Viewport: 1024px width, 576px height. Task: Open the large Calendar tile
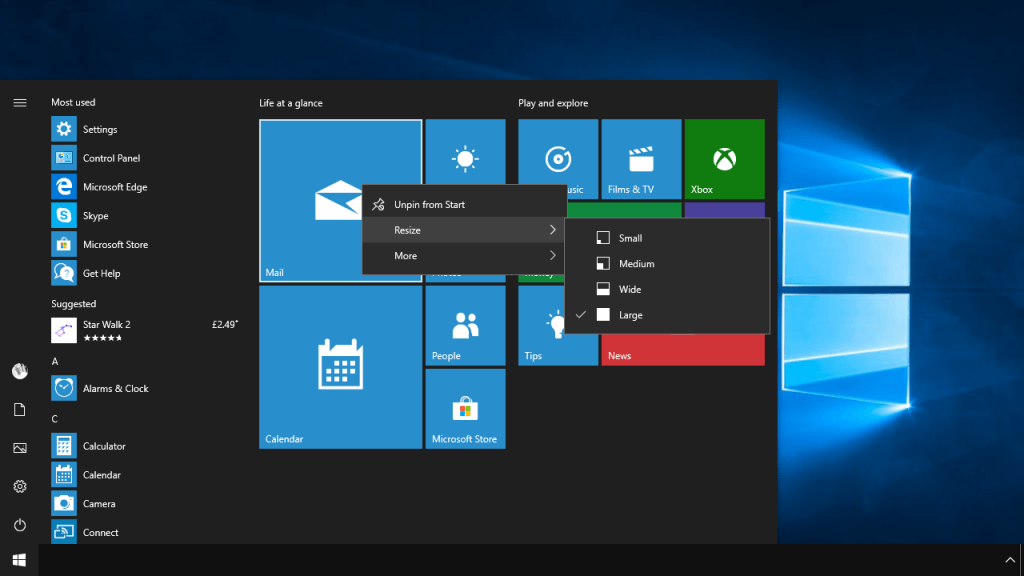[340, 367]
